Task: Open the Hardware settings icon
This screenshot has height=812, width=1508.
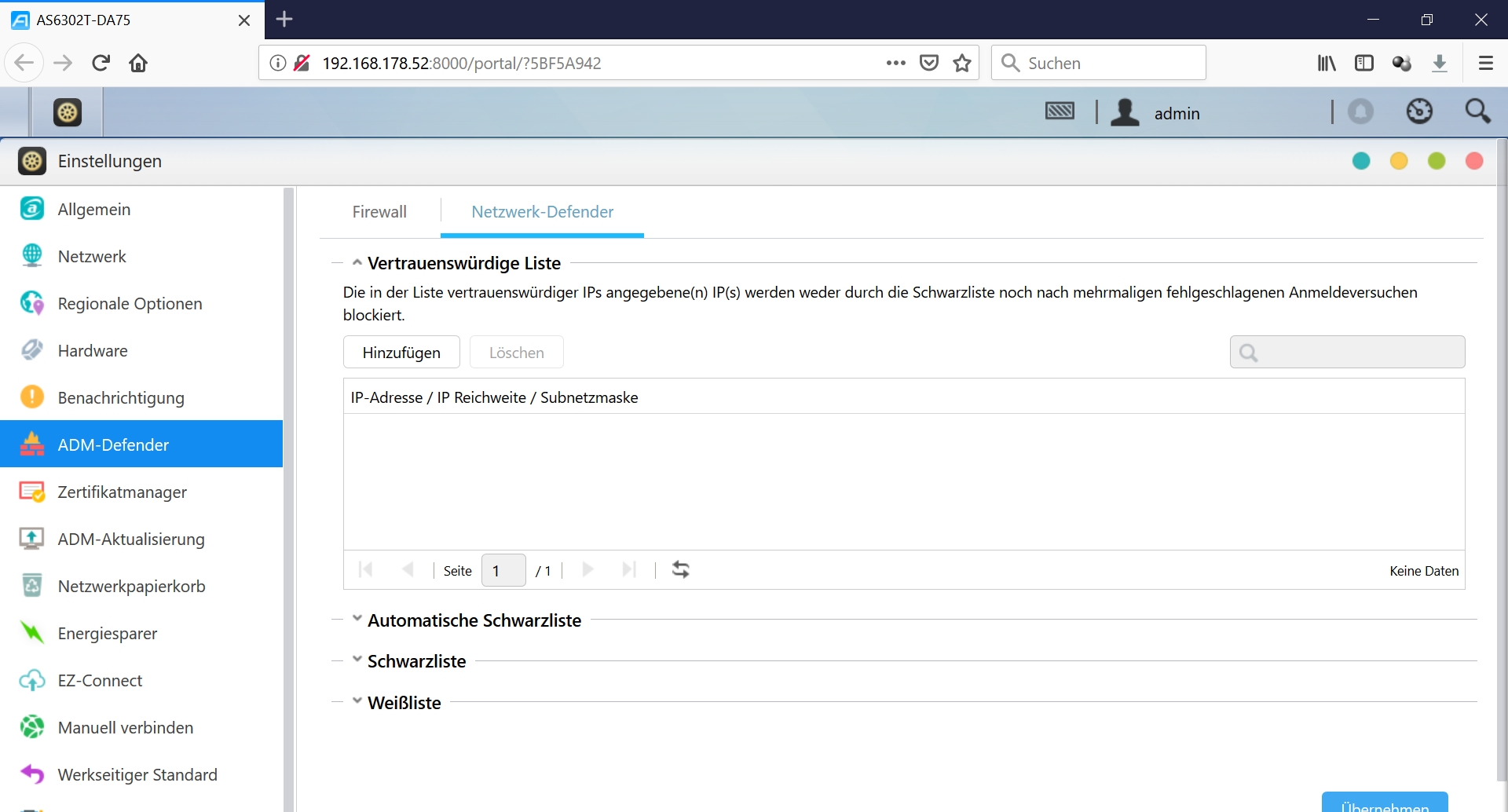Action: coord(32,350)
